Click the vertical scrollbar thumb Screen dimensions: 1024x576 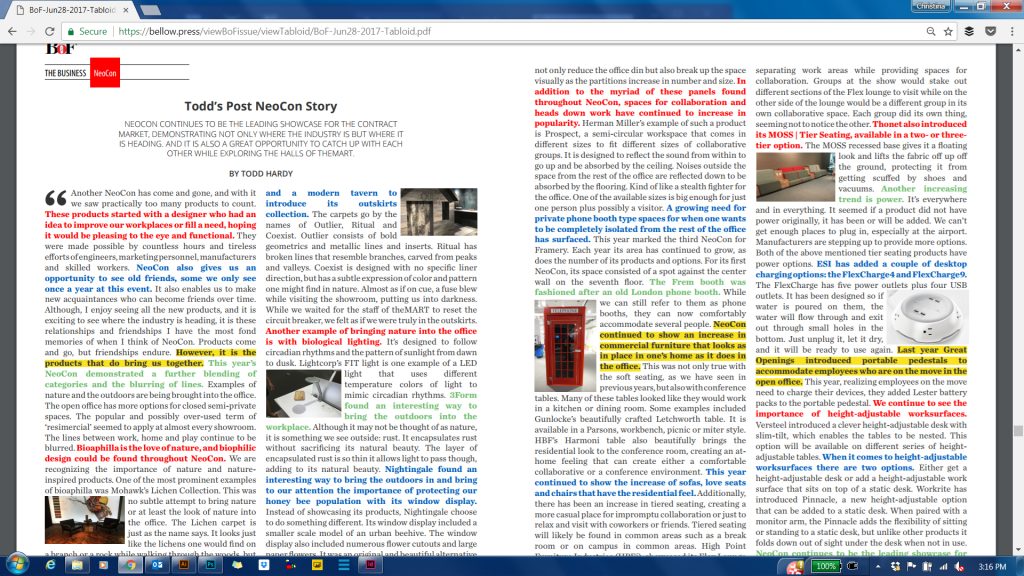point(1018,430)
